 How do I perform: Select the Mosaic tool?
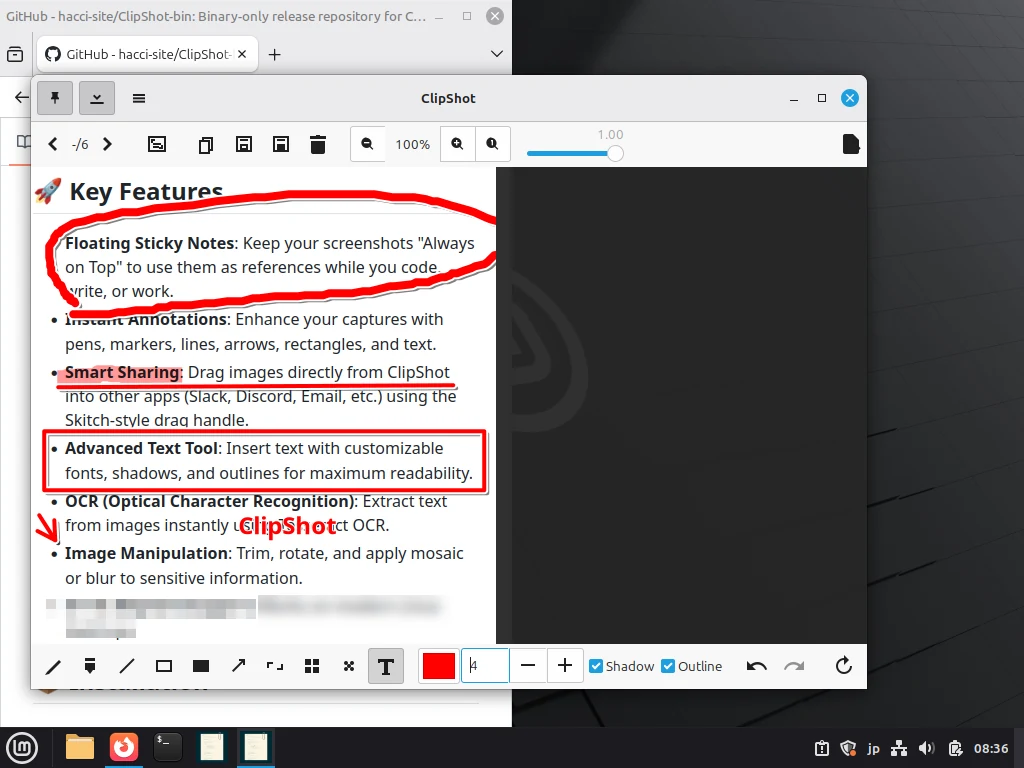(x=312, y=666)
